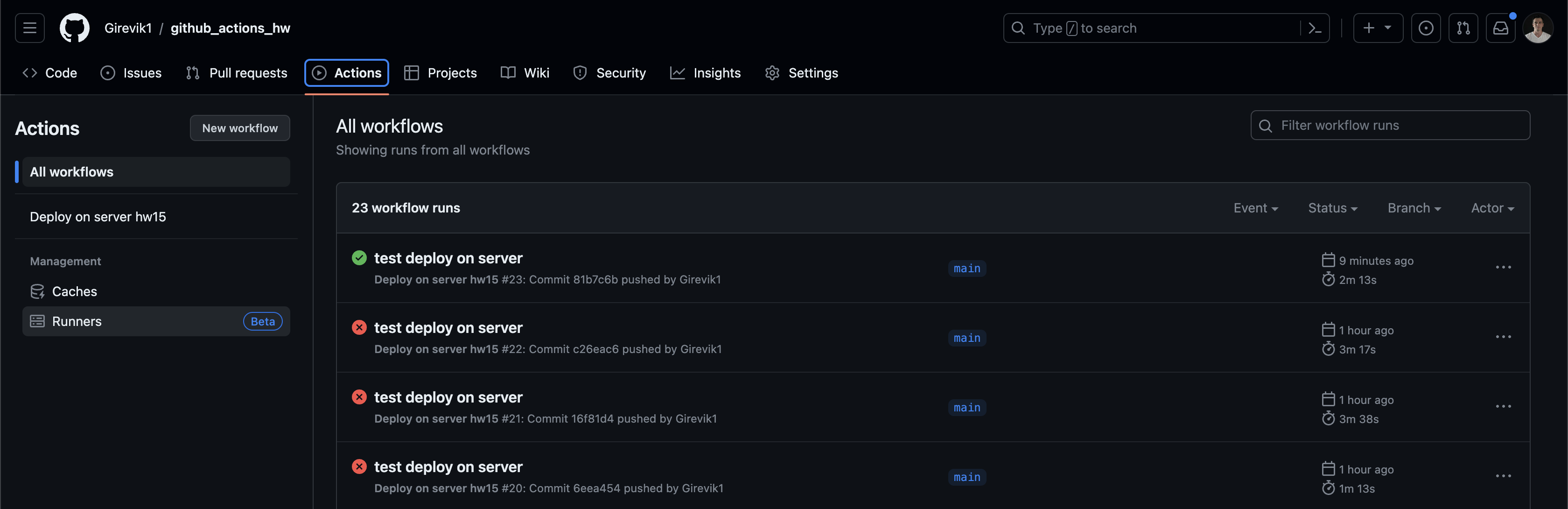Click the New workflow button
The width and height of the screenshot is (1568, 509).
[x=239, y=127]
